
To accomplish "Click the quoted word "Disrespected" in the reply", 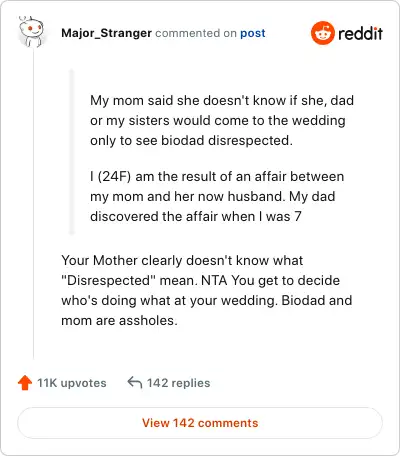I will click(109, 280).
